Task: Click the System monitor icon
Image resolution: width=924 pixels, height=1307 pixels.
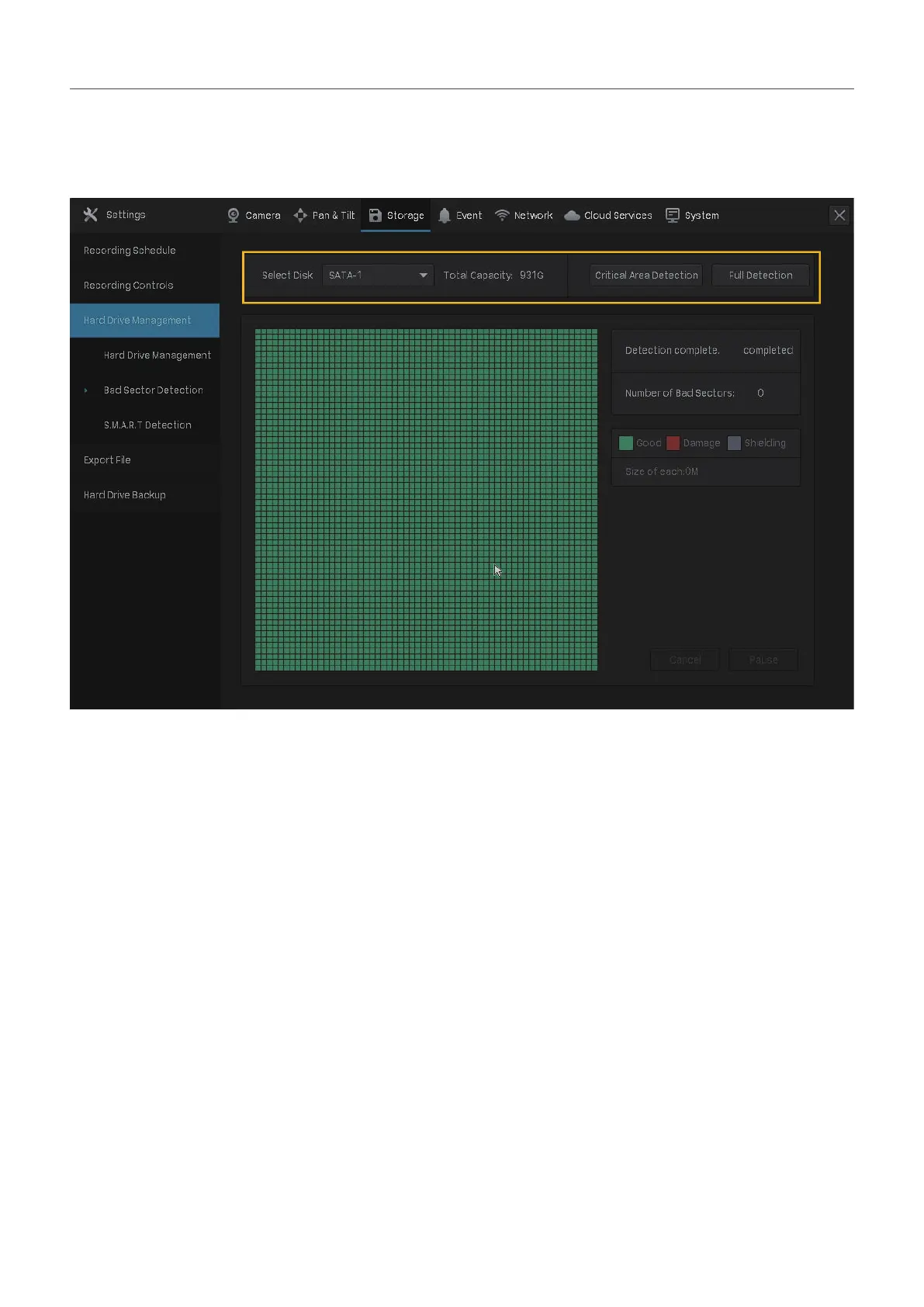Action: point(673,216)
